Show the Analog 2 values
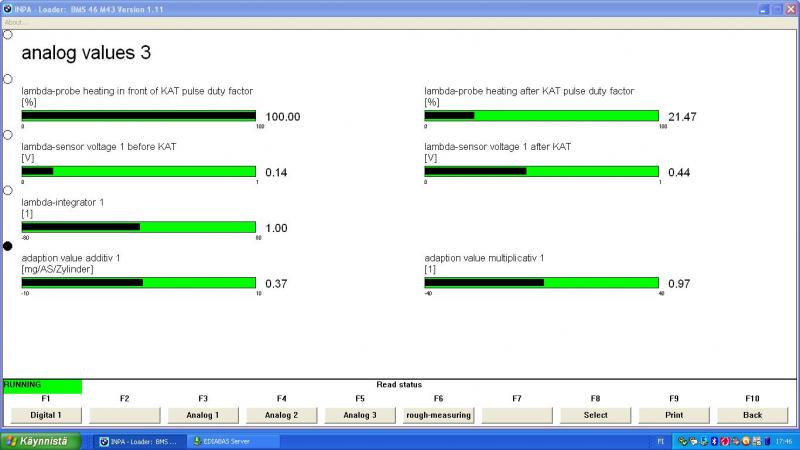This screenshot has height=450, width=800. coord(281,415)
